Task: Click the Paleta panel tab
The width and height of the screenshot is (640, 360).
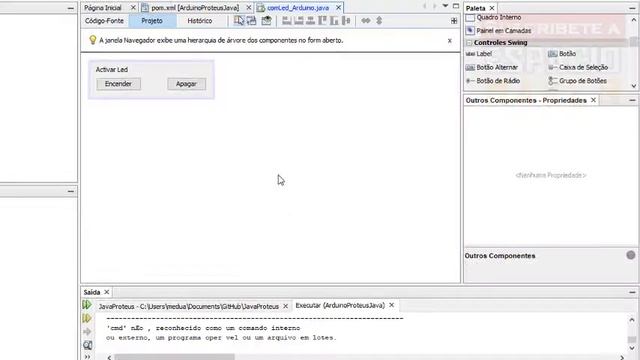Action: tap(476, 8)
